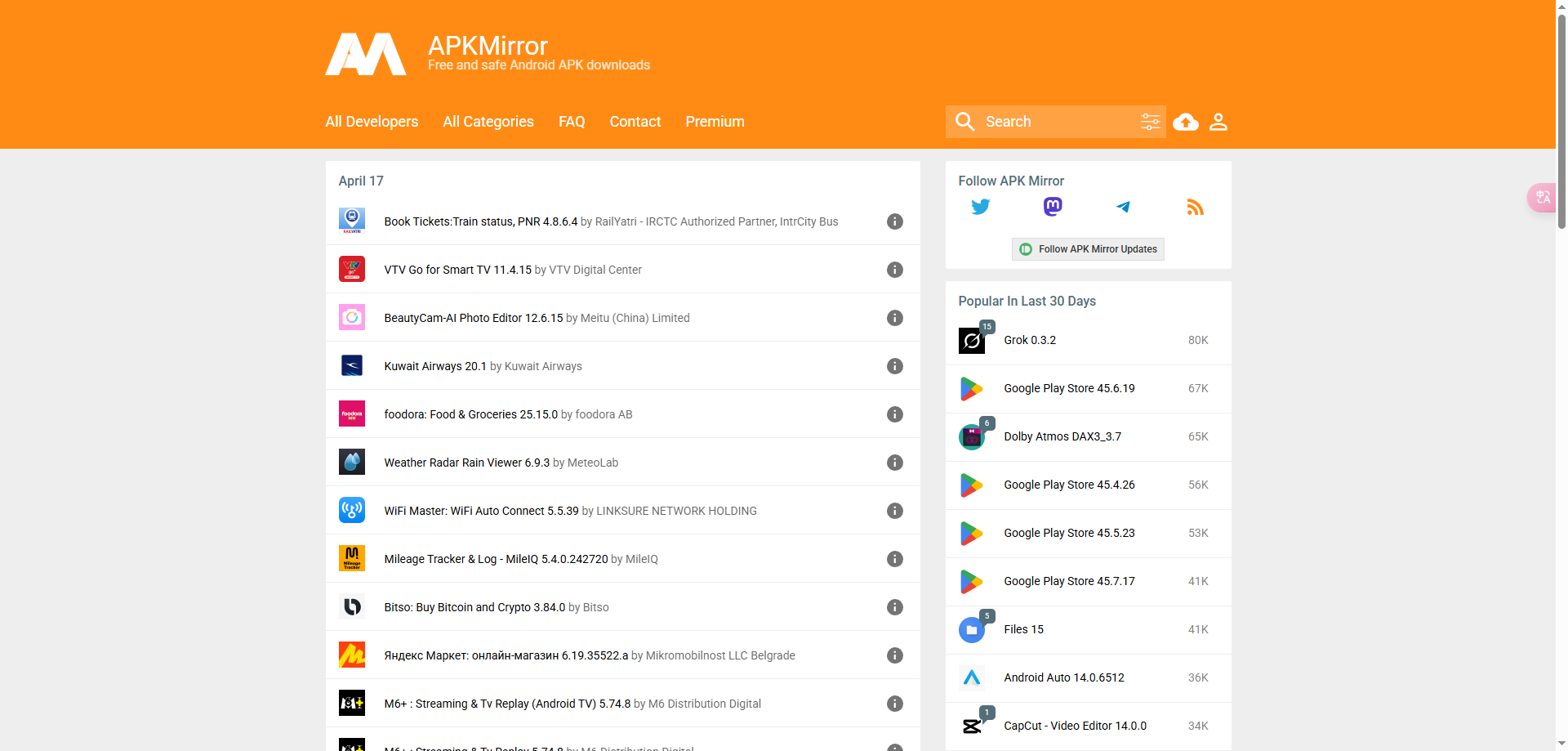This screenshot has width=1568, height=751.
Task: Open the Mastodon follow icon
Action: click(1052, 207)
